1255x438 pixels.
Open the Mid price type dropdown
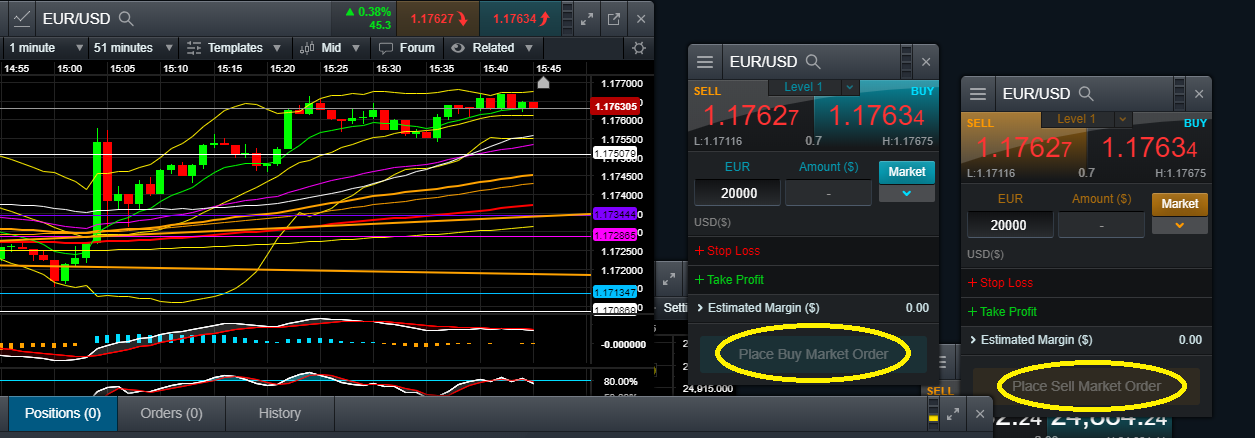(330, 47)
